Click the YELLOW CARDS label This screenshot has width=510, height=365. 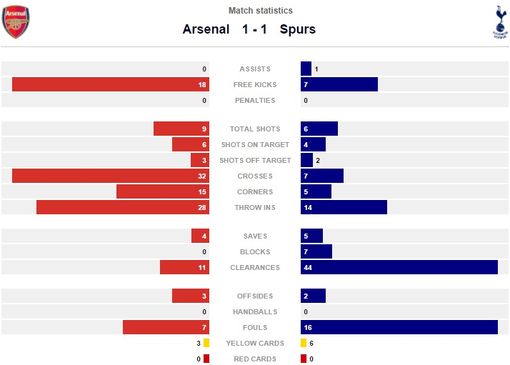(255, 343)
